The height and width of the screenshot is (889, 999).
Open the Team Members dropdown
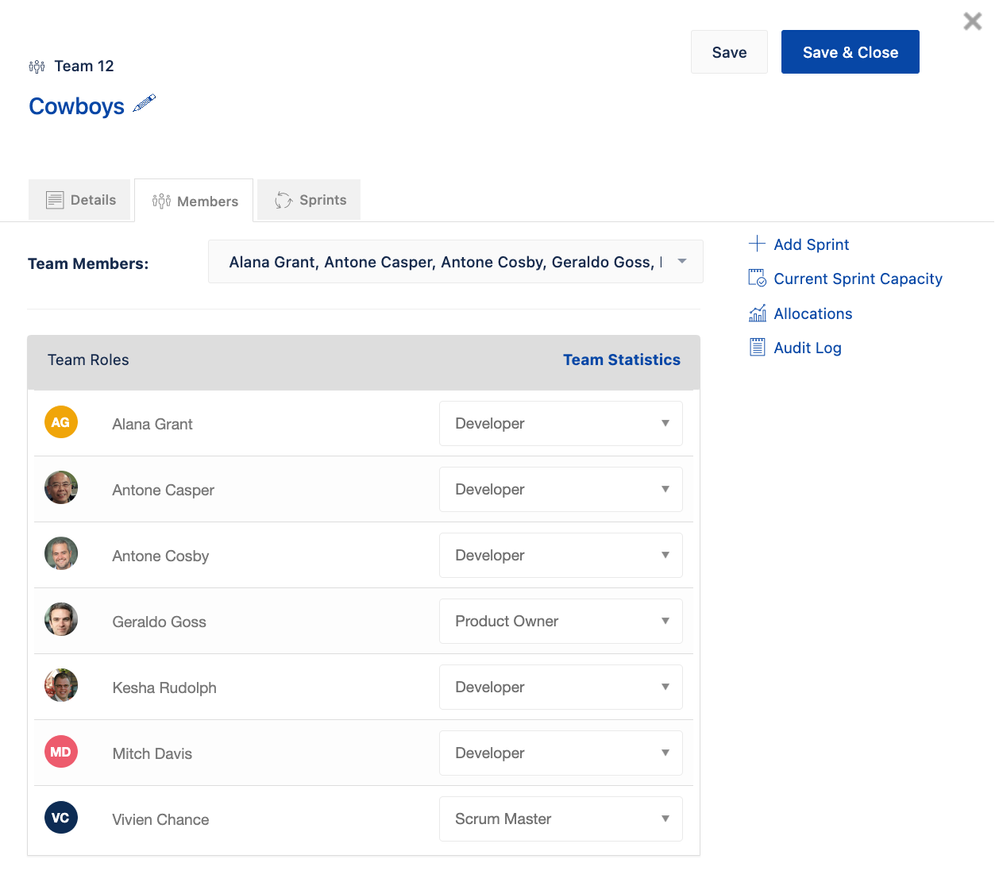click(455, 262)
